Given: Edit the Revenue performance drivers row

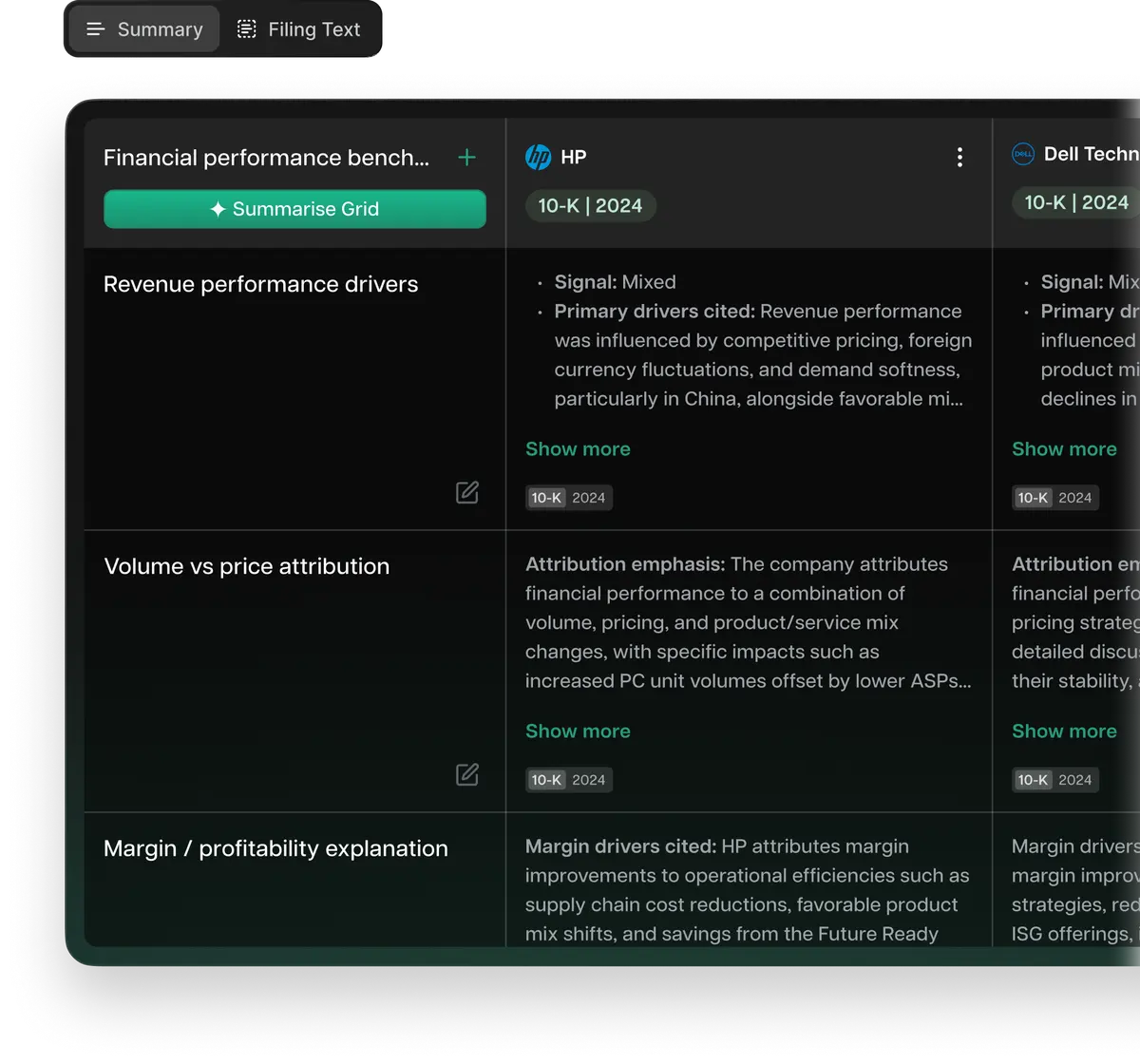Looking at the screenshot, I should coord(466,492).
